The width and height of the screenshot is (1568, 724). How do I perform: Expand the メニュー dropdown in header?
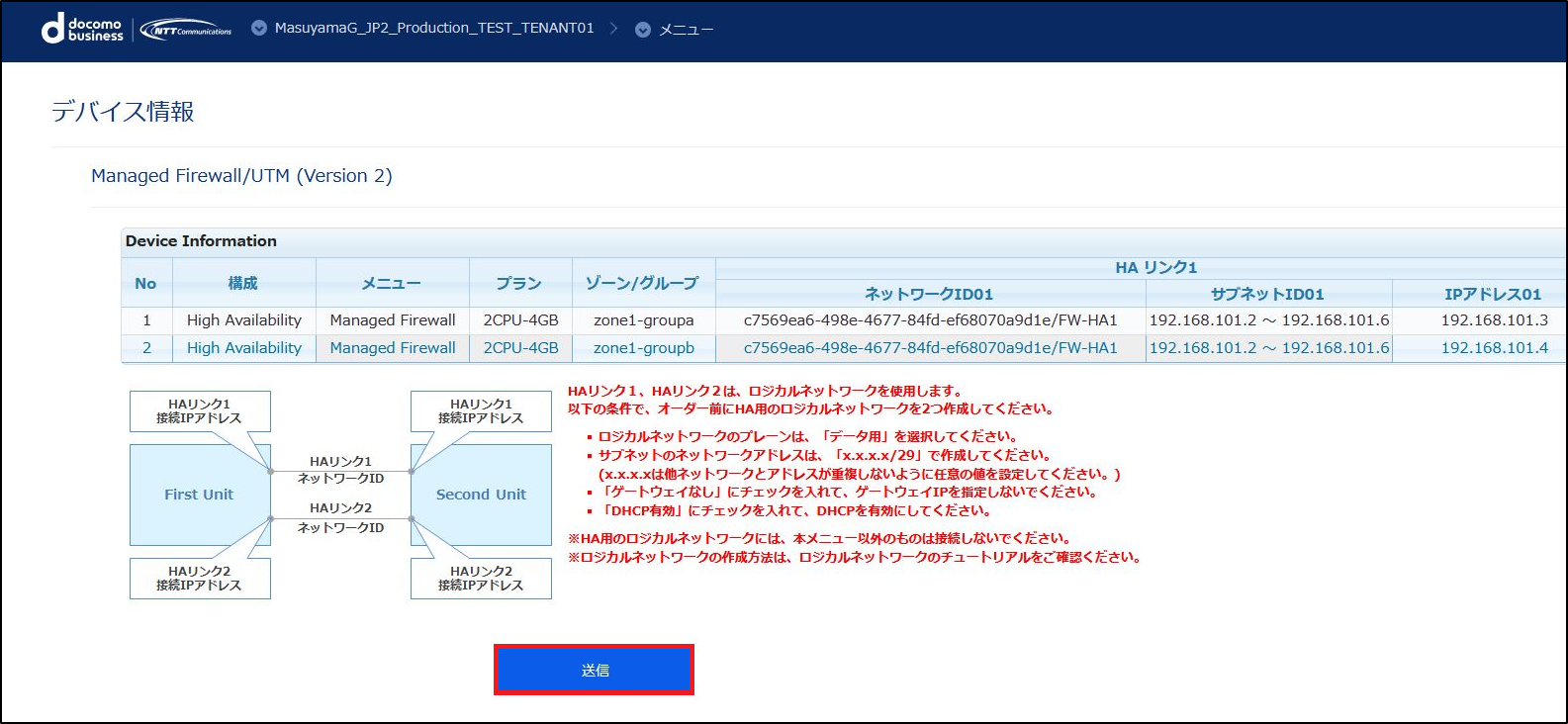point(676,30)
